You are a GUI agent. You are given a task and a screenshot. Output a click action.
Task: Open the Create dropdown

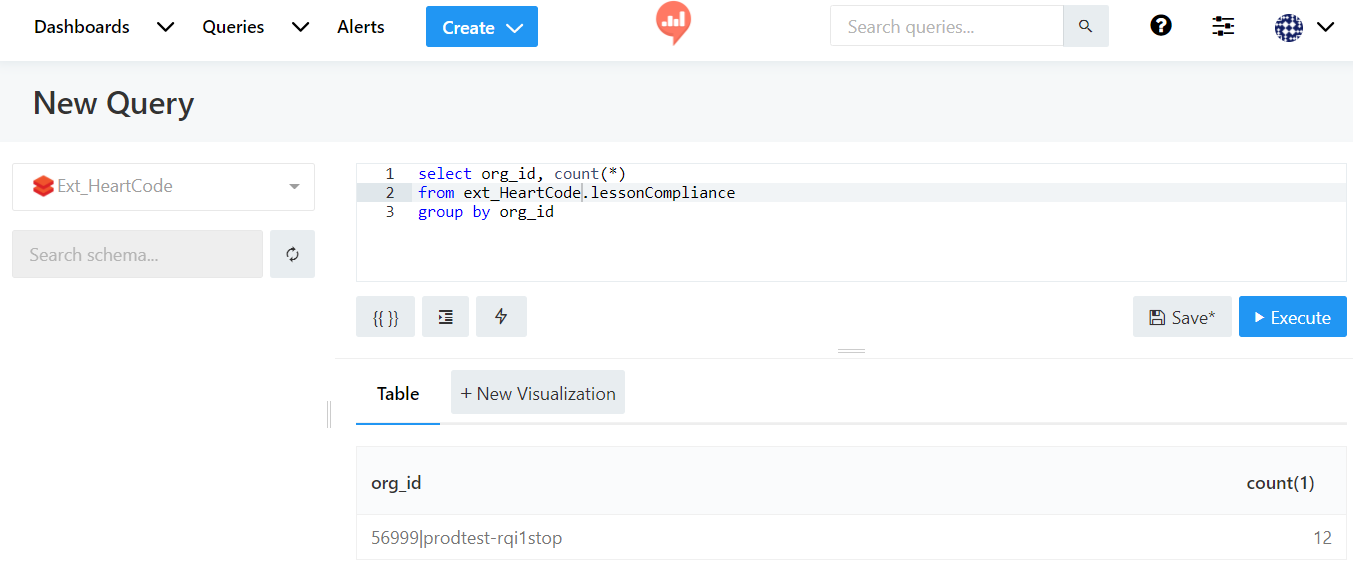pos(481,26)
